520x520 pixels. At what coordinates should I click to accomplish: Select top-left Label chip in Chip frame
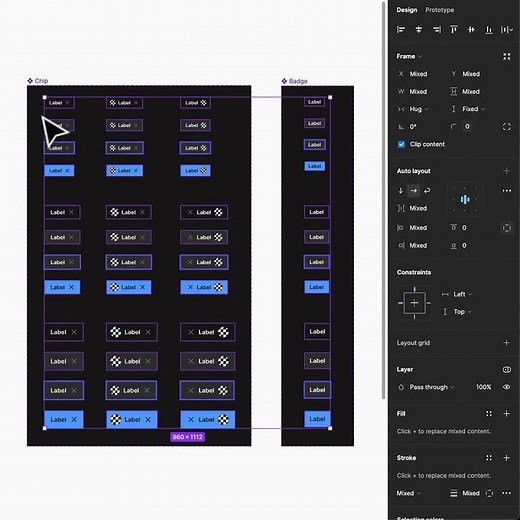(x=59, y=103)
